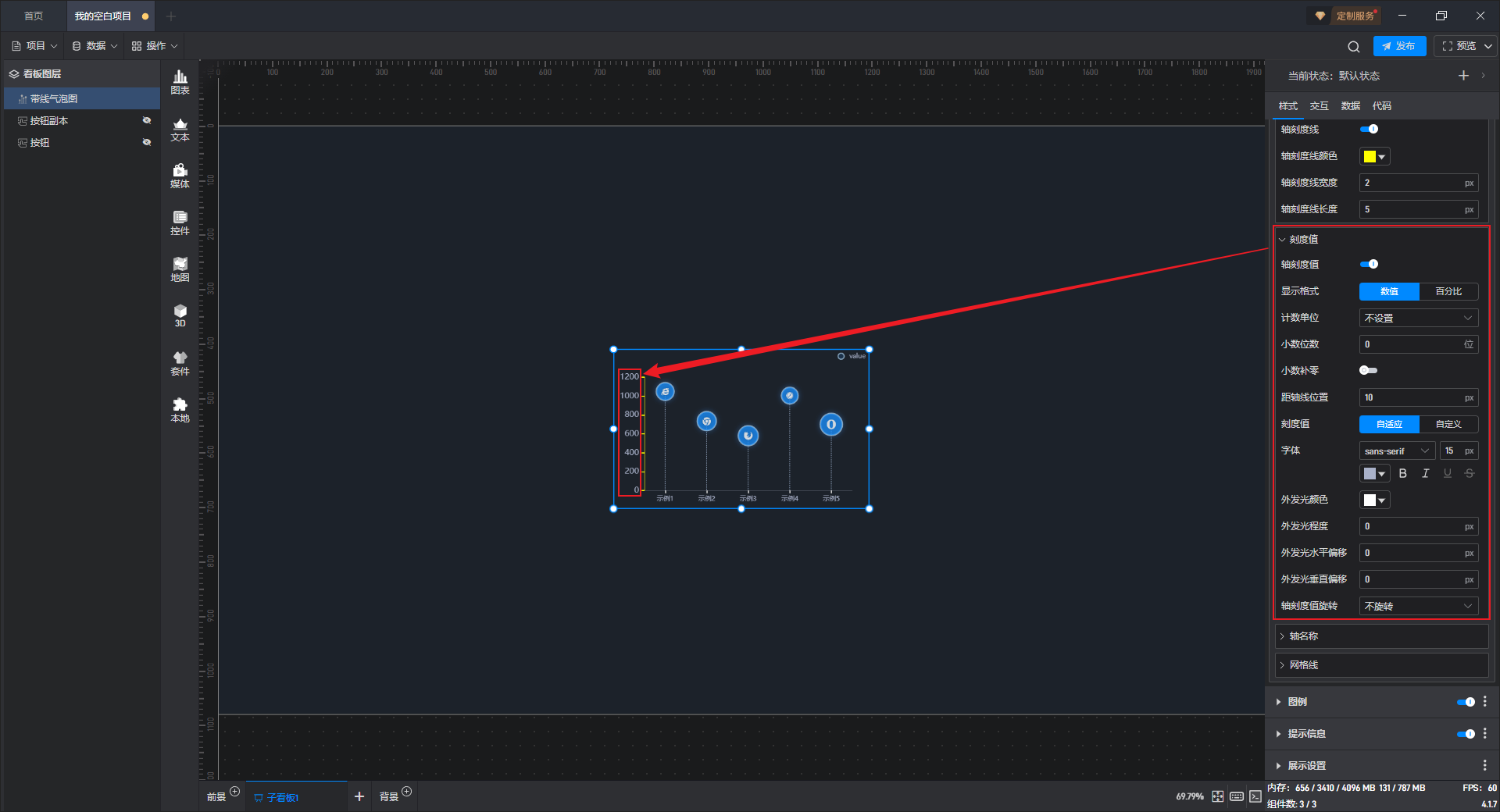The width and height of the screenshot is (1500, 812).
Task: Open the 项目 menu
Action: click(x=34, y=46)
